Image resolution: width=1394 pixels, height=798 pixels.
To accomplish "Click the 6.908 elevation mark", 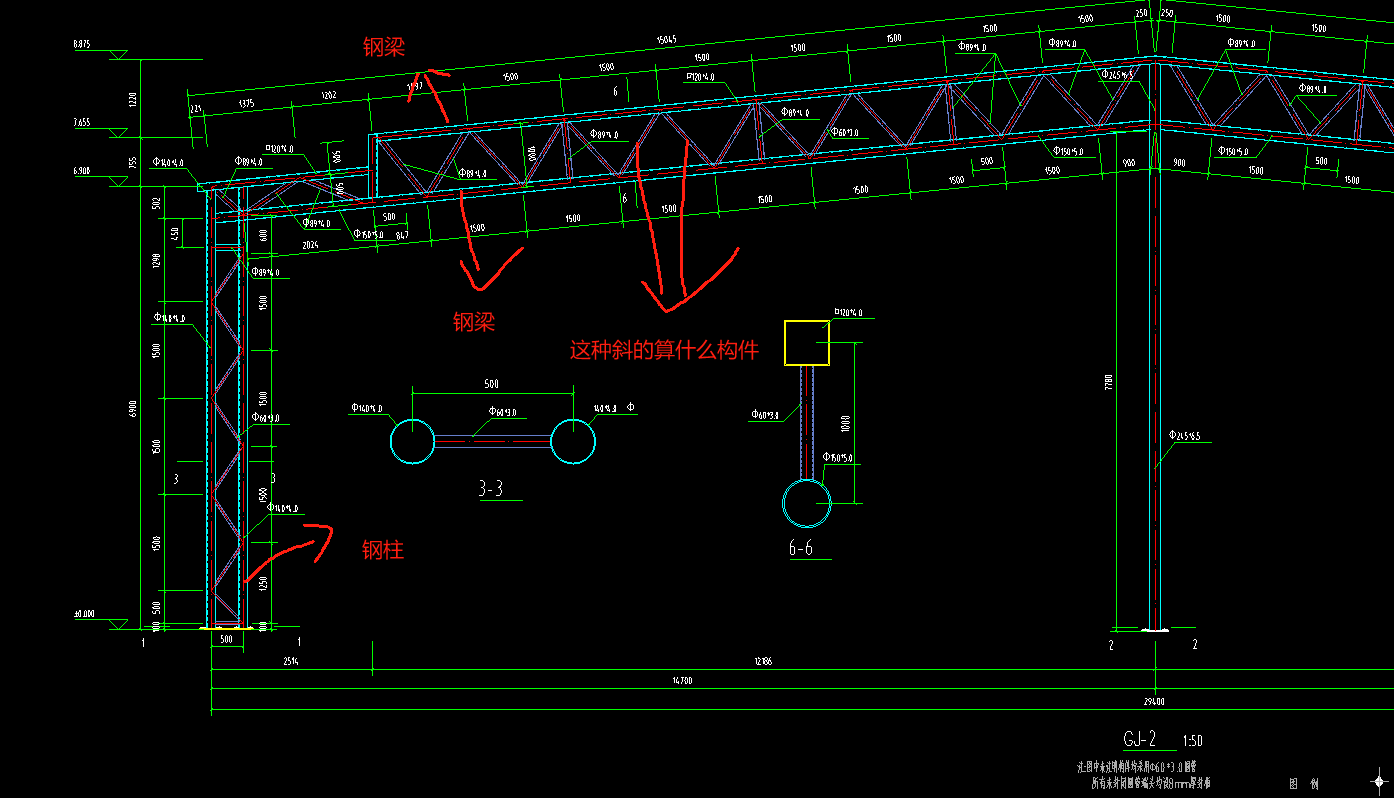I will coord(82,172).
